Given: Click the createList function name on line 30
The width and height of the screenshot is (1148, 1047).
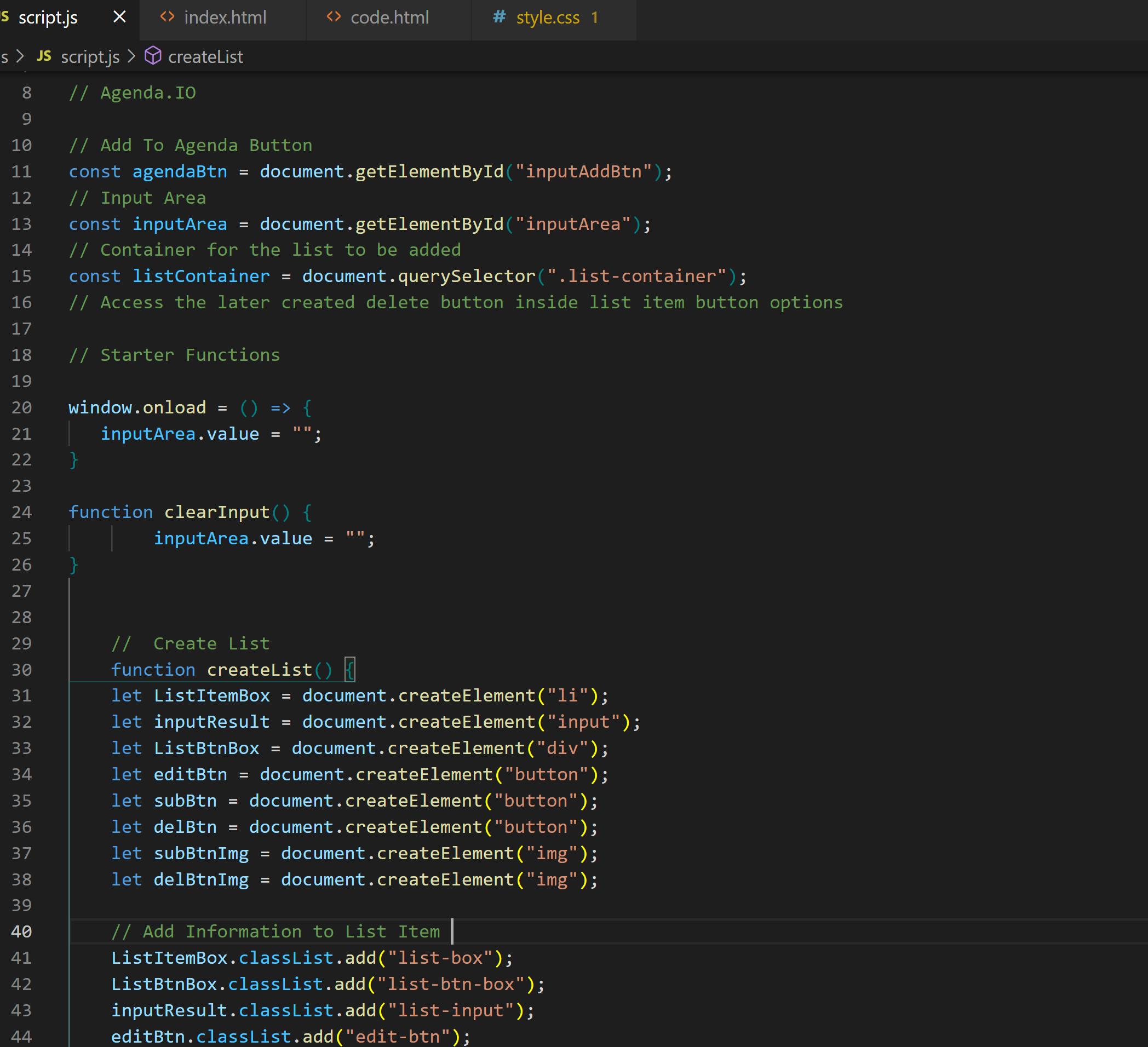Looking at the screenshot, I should coord(259,670).
